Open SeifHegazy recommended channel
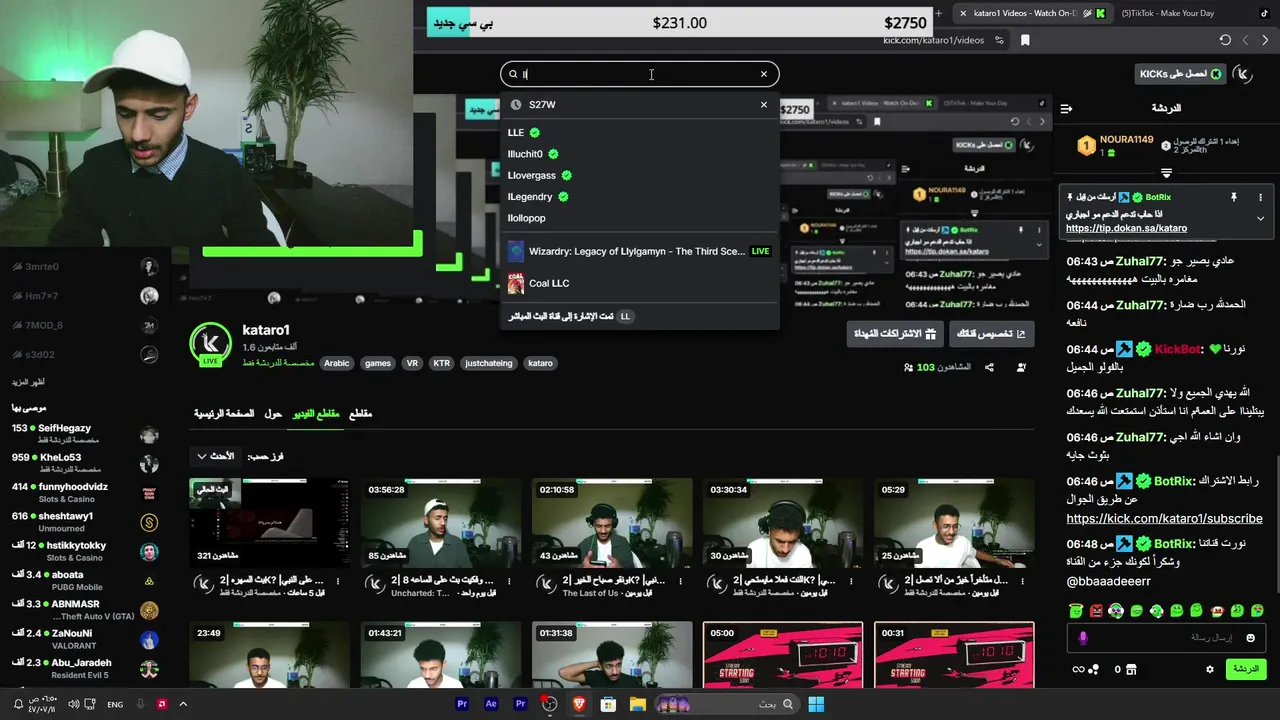1280x720 pixels. point(85,433)
